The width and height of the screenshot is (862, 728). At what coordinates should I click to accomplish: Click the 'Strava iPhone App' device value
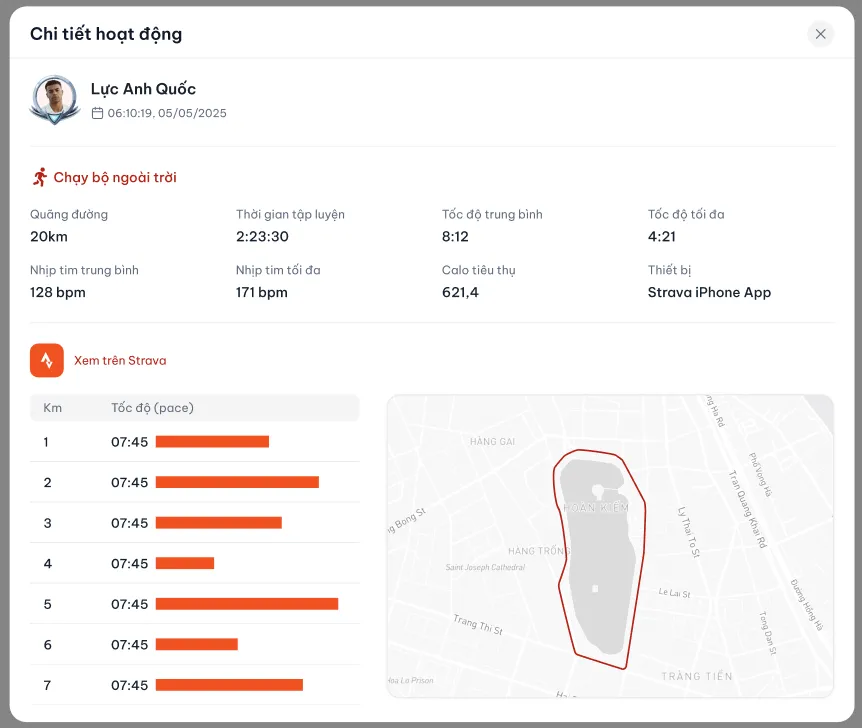click(709, 293)
